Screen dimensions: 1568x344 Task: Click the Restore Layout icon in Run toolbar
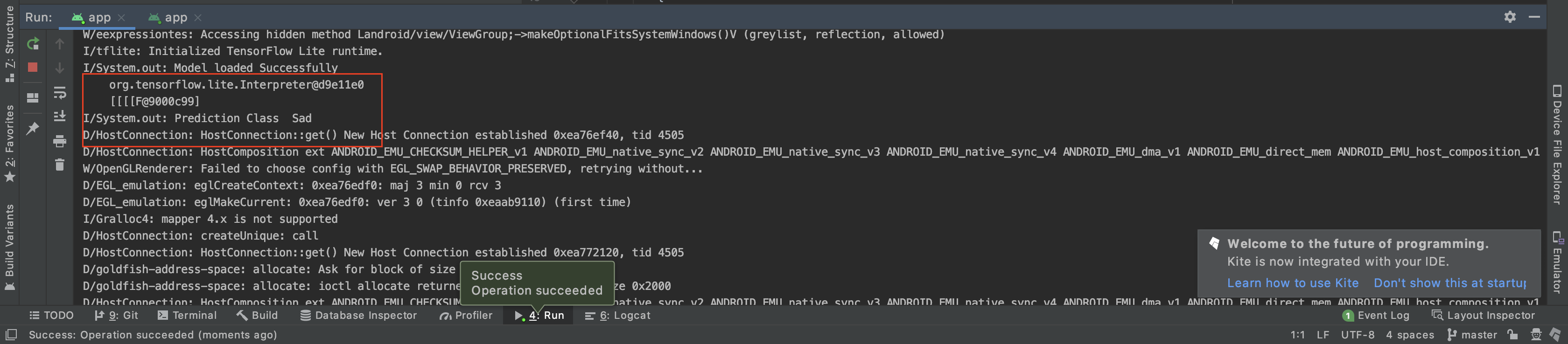tap(33, 98)
